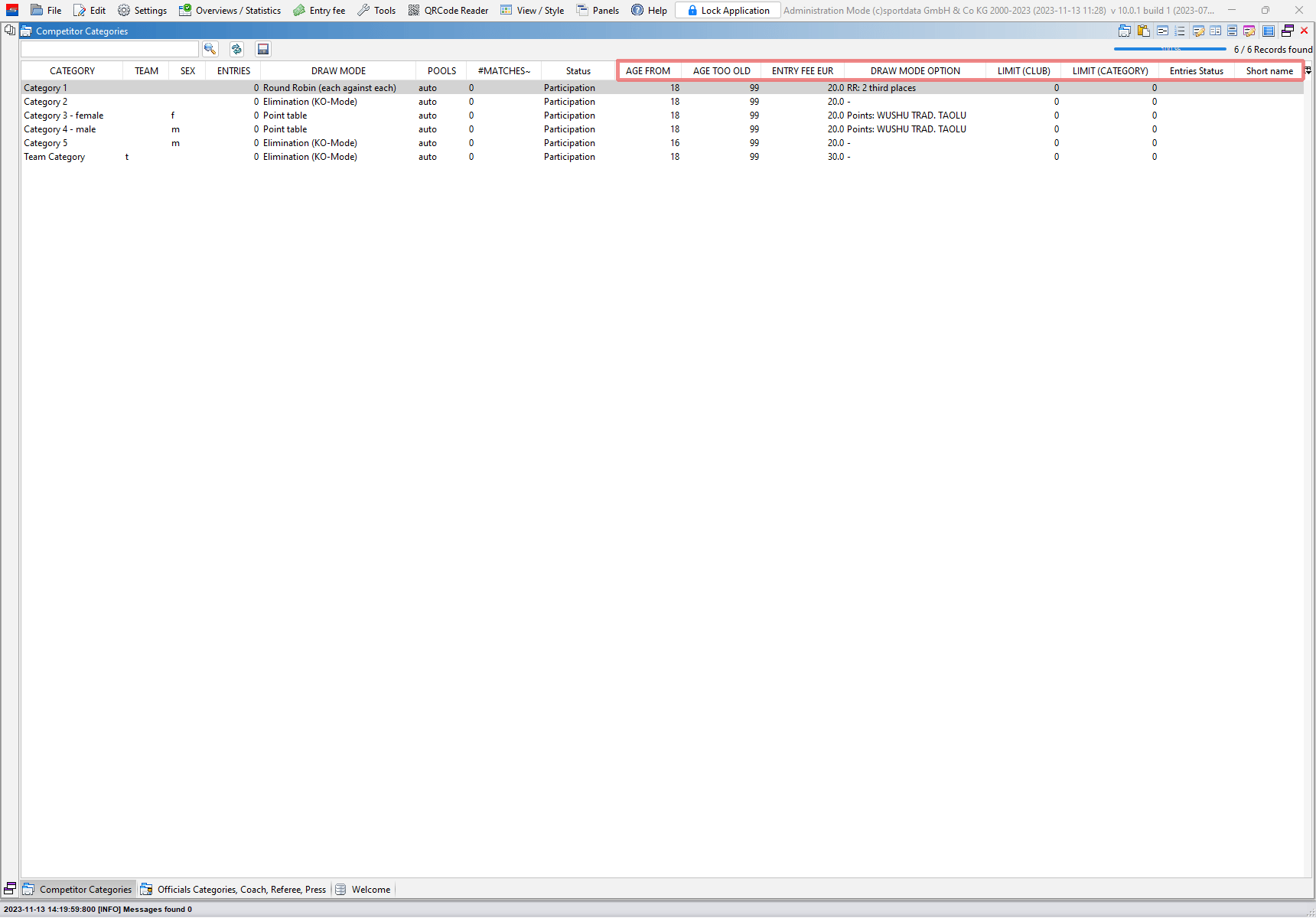
Task: Switch to Officials Categories, Coach, Referee, Press tab
Action: pyautogui.click(x=233, y=889)
